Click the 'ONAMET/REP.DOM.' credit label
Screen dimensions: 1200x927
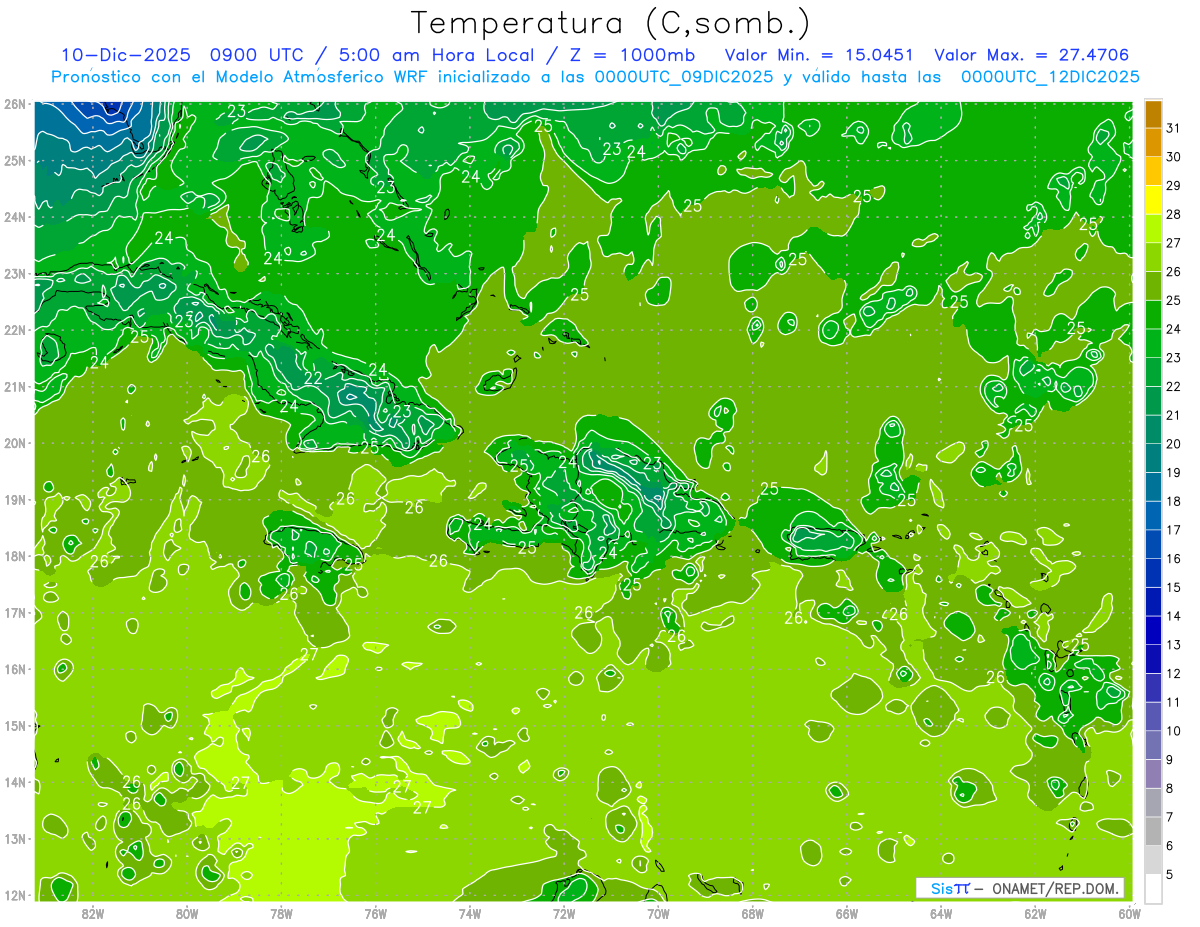click(x=1056, y=888)
